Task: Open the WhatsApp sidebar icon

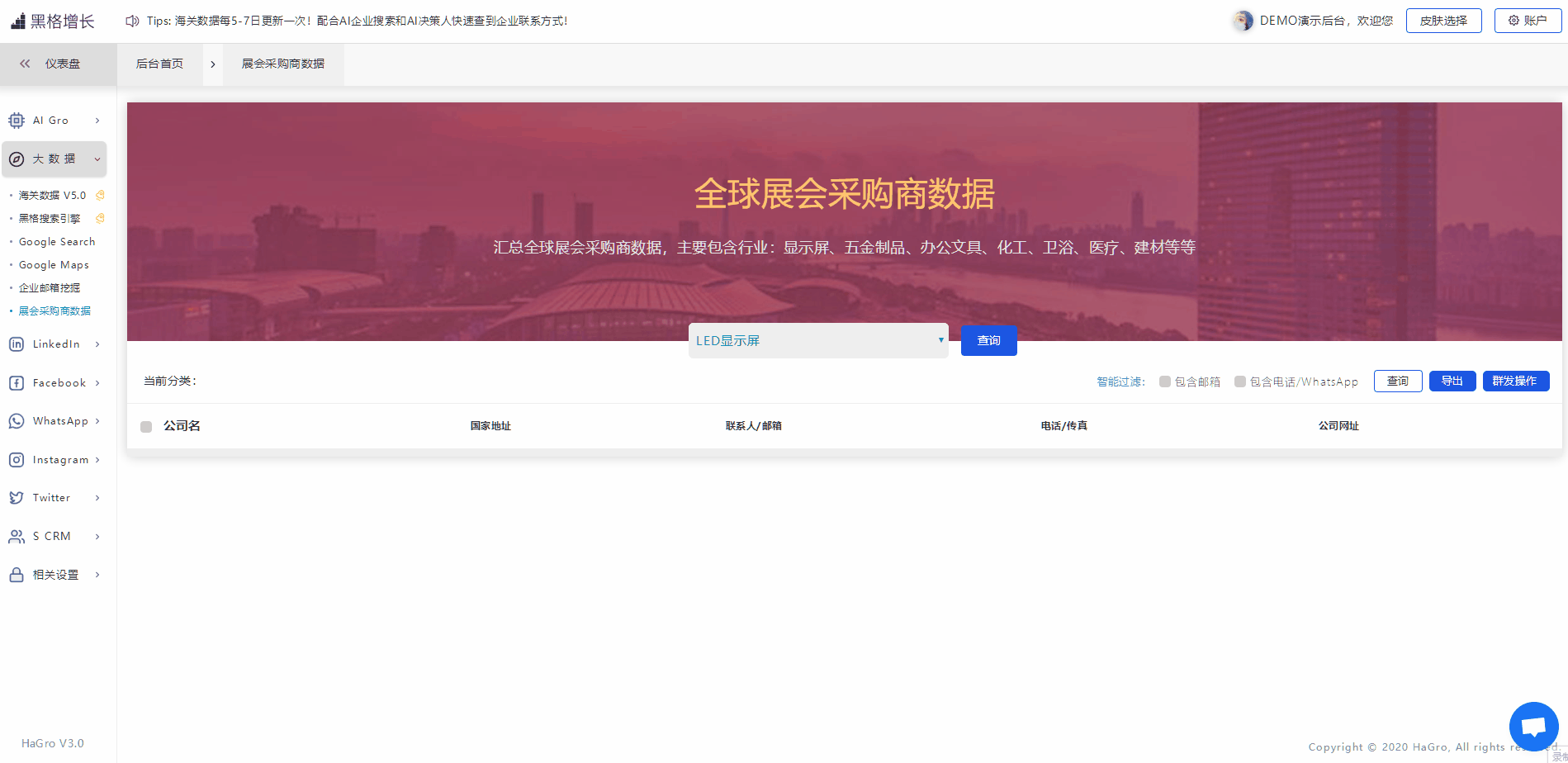Action: tap(17, 421)
